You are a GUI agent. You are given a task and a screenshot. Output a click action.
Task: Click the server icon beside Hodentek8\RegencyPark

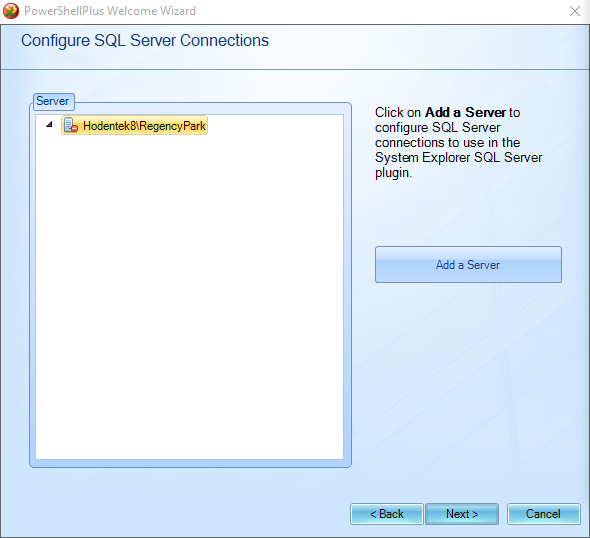coord(70,125)
